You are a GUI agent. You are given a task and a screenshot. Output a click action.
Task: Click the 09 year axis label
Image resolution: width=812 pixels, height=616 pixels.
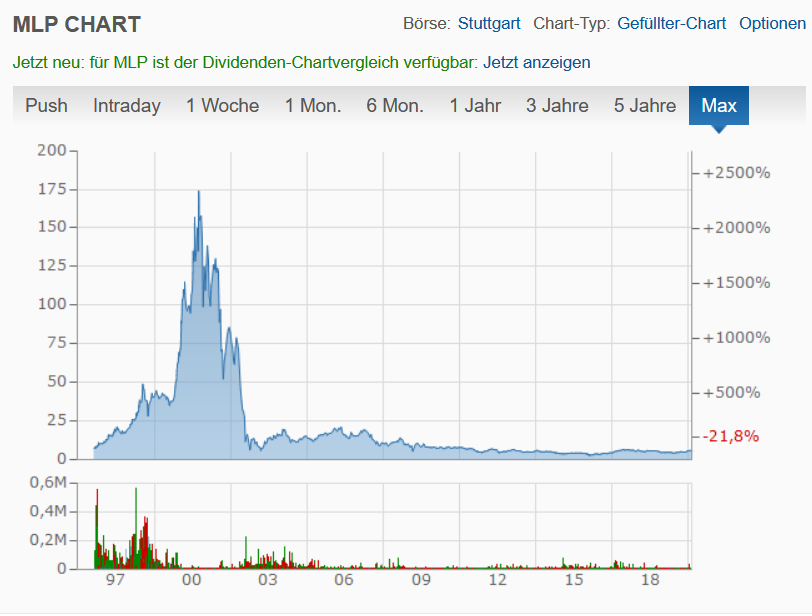click(x=420, y=580)
